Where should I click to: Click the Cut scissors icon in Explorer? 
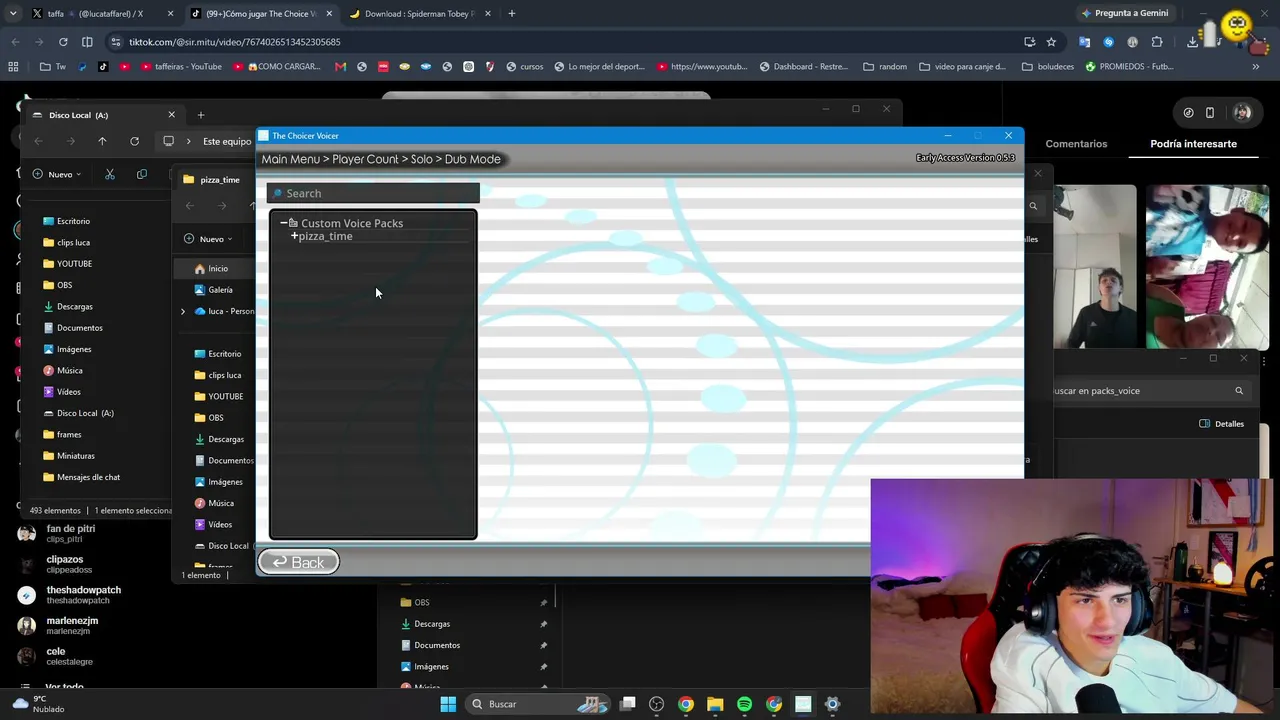point(110,174)
